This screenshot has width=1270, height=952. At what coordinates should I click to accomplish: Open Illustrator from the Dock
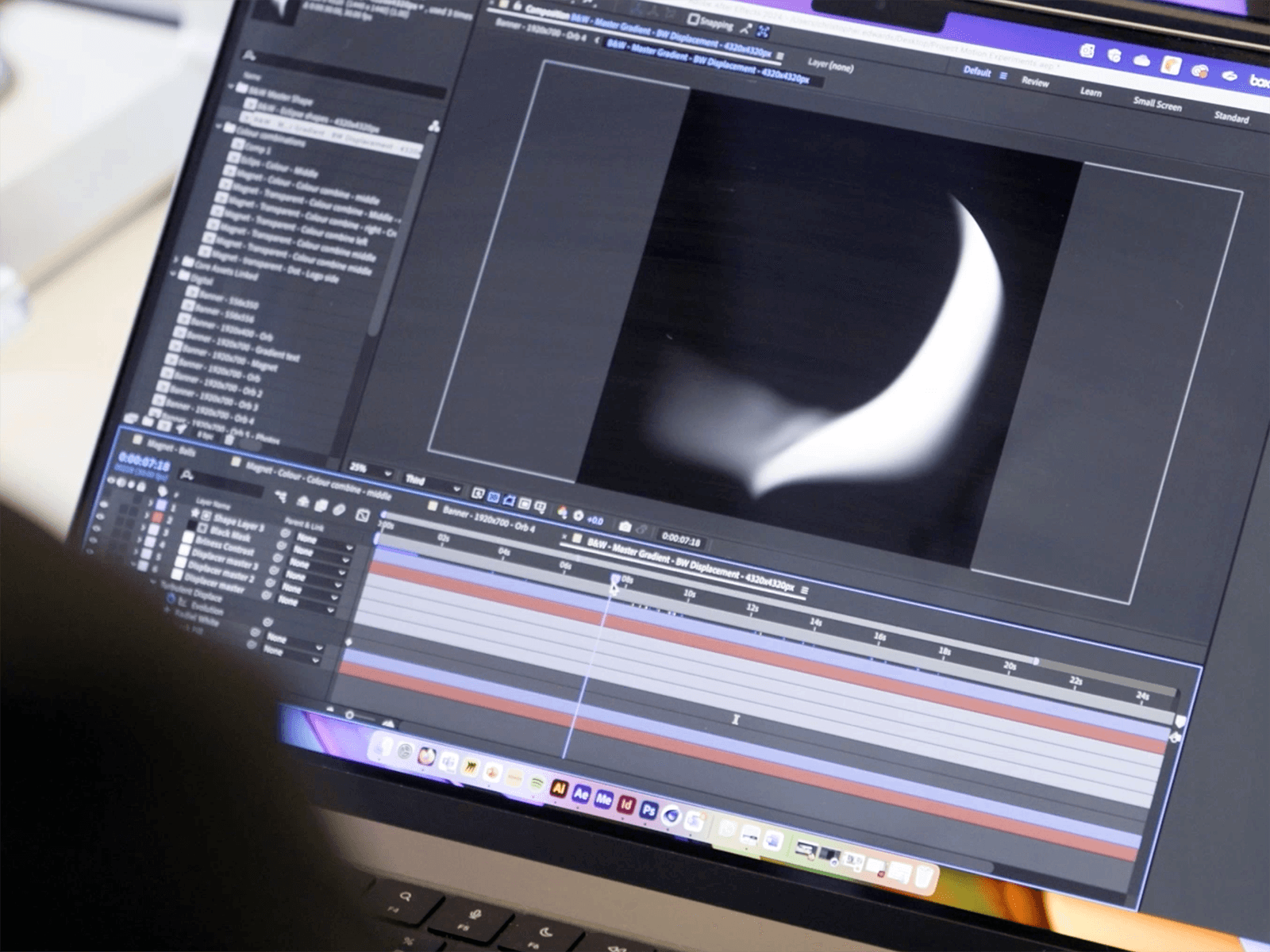559,789
